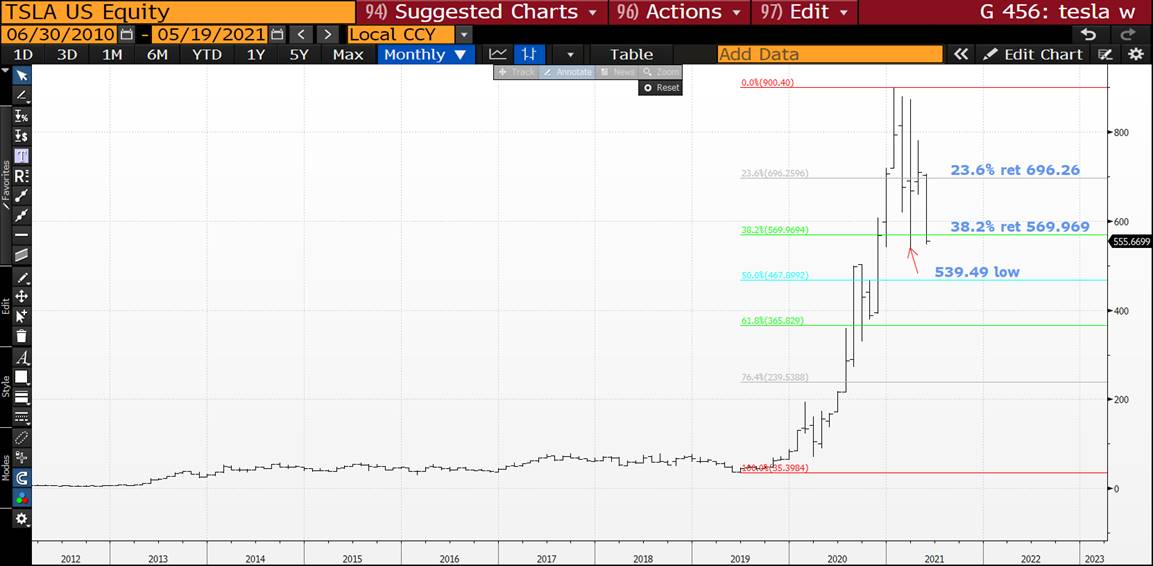Select the Fibonacci retracement R tool
Screen dimensions: 1153x566
(x=21, y=176)
